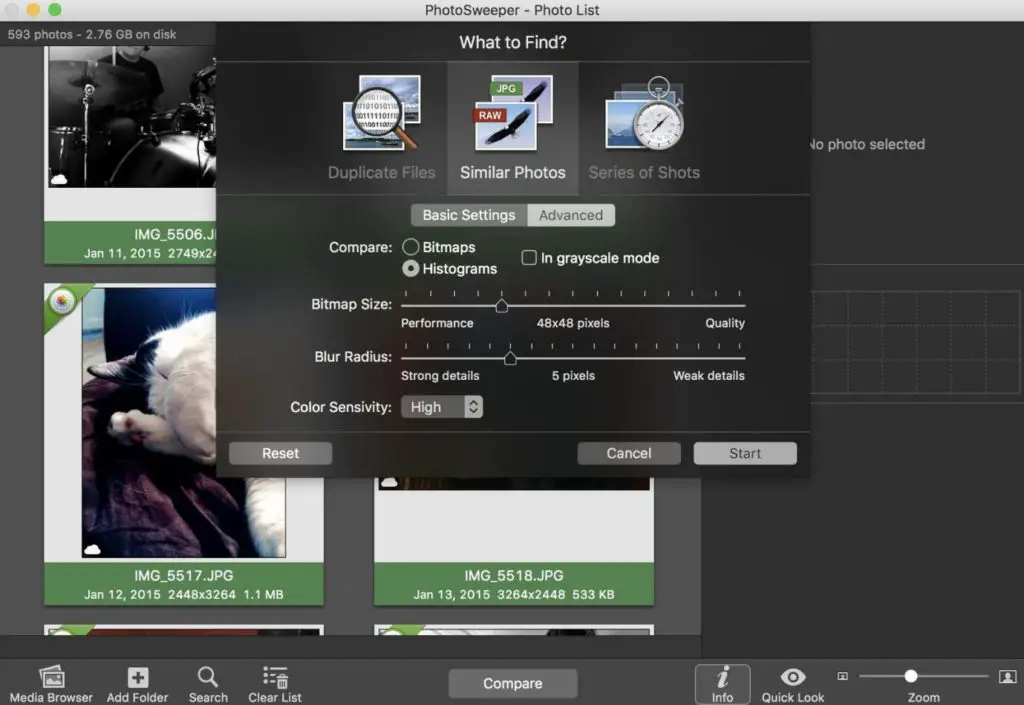Open Quick Look eye icon
The width and height of the screenshot is (1024, 705).
tap(793, 677)
